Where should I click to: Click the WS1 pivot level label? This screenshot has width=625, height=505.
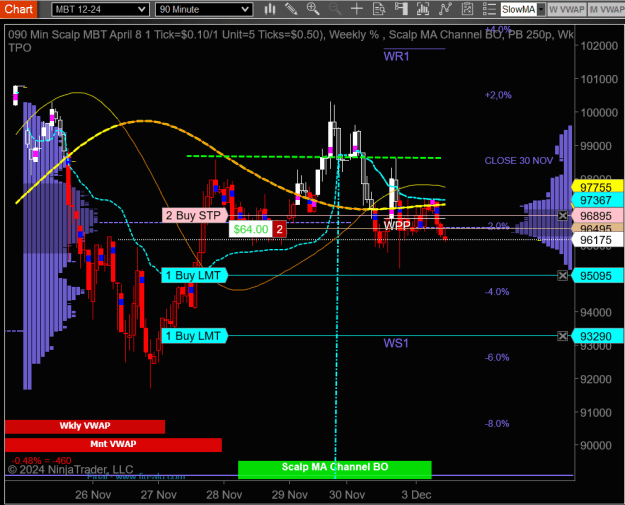396,343
